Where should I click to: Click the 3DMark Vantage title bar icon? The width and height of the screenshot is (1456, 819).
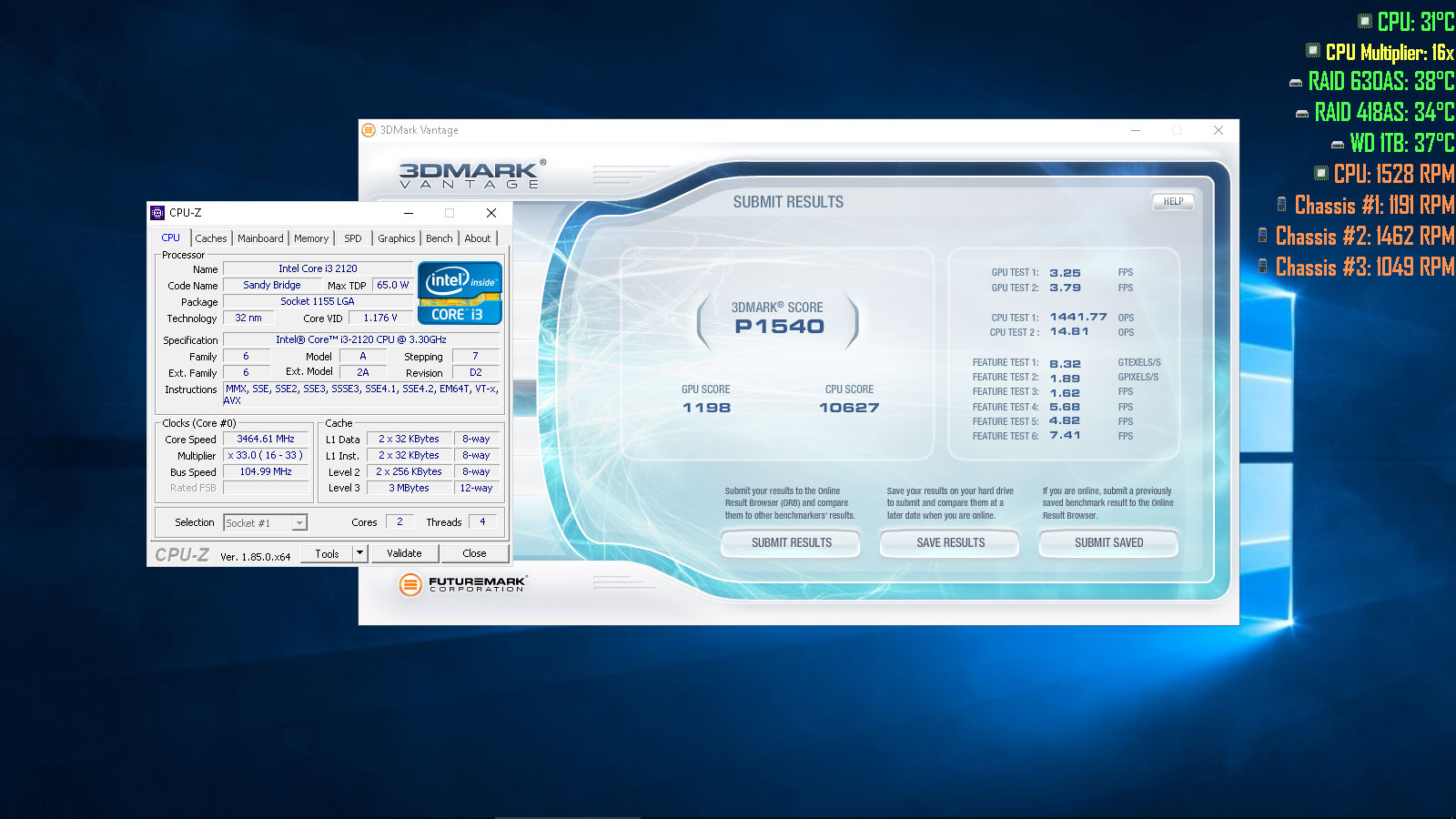(x=369, y=130)
